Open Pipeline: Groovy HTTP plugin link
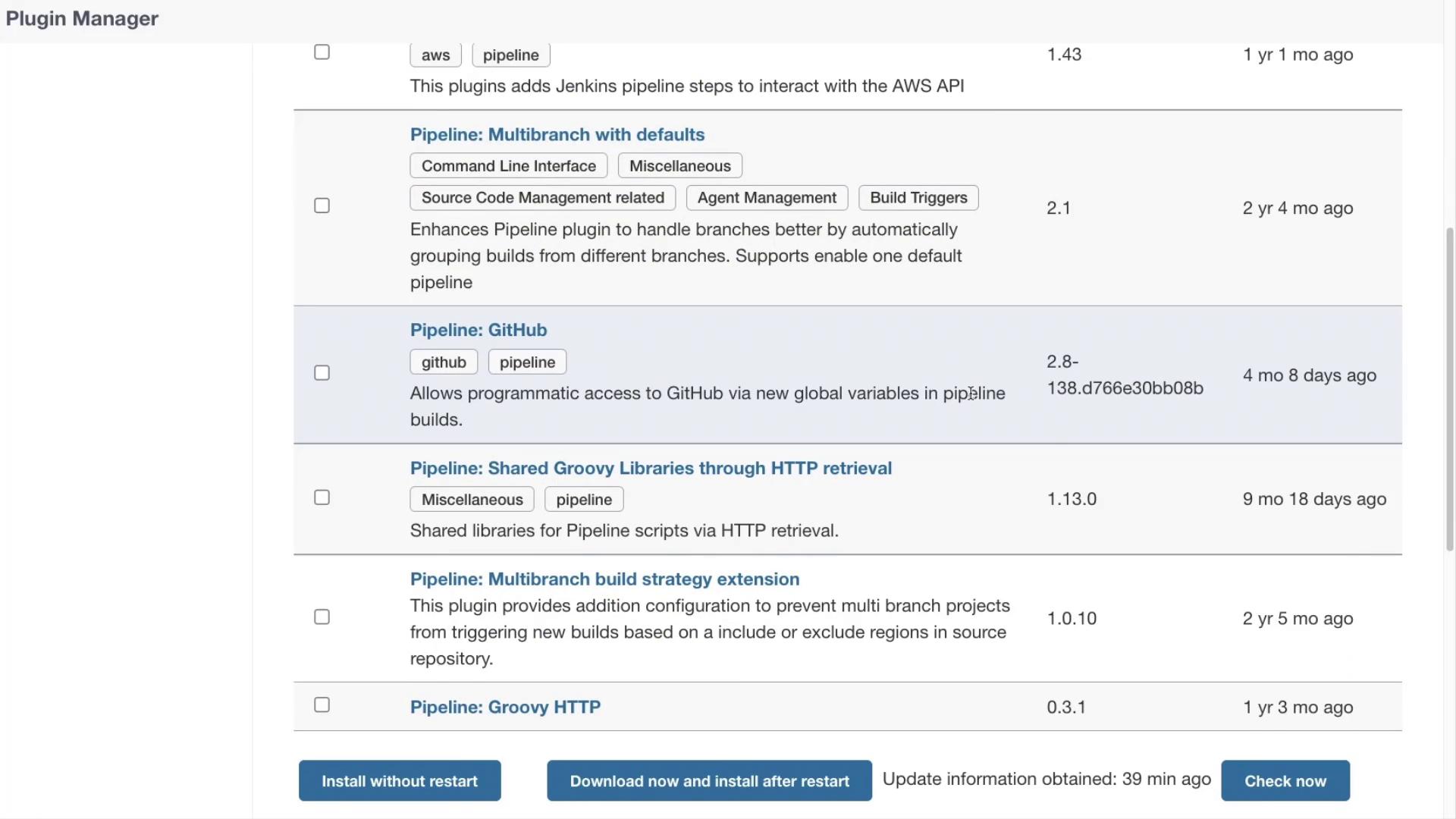Viewport: 1456px width, 819px height. pos(505,707)
